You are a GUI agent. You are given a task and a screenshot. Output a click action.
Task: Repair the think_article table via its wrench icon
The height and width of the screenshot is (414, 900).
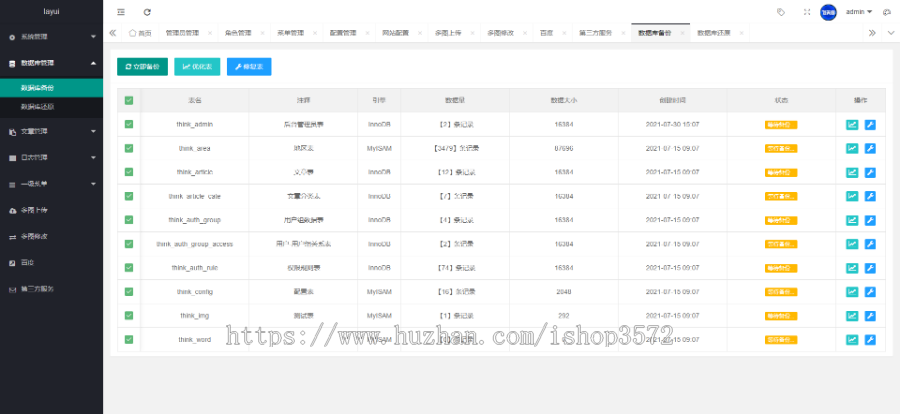(870, 172)
